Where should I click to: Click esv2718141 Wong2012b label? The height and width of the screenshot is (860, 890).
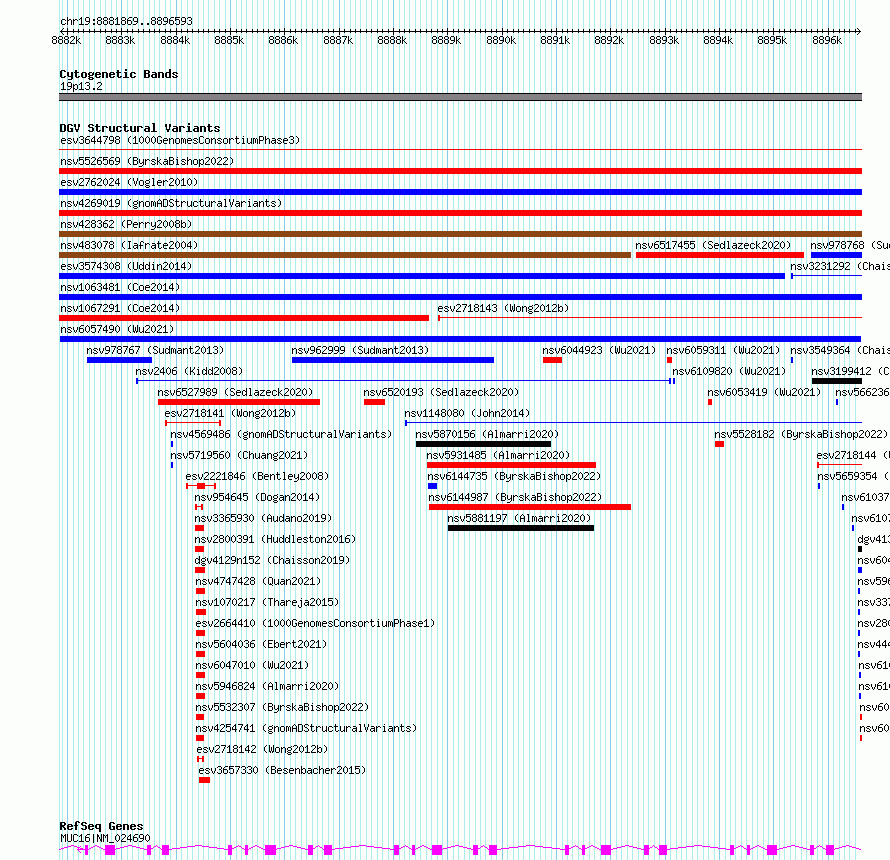230,413
